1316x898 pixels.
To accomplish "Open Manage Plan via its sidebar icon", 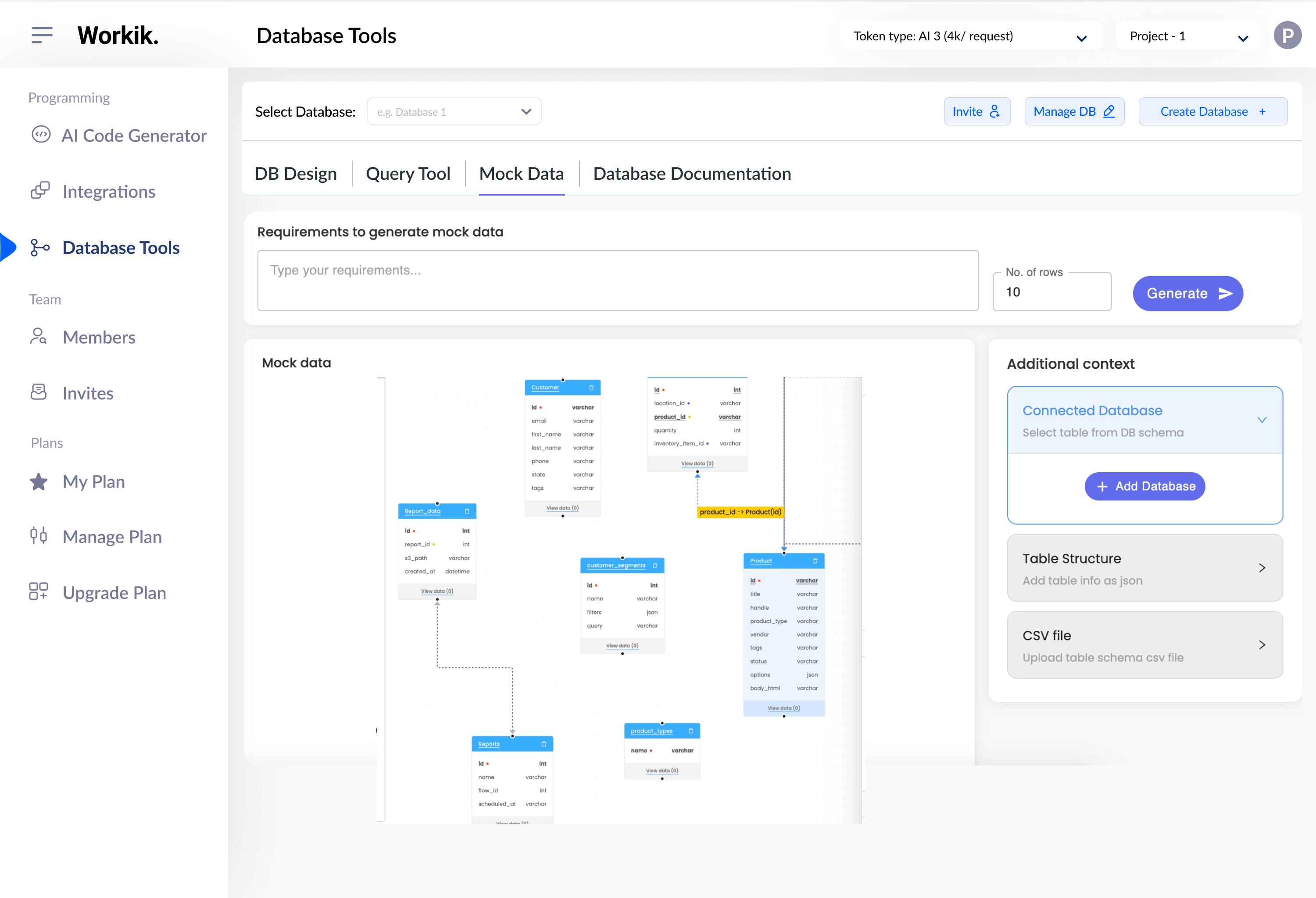I will click(38, 536).
